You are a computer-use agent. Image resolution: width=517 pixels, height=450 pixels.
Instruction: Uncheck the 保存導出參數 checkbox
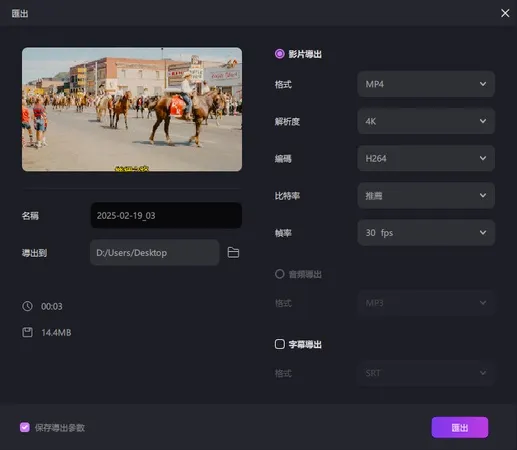click(x=25, y=427)
